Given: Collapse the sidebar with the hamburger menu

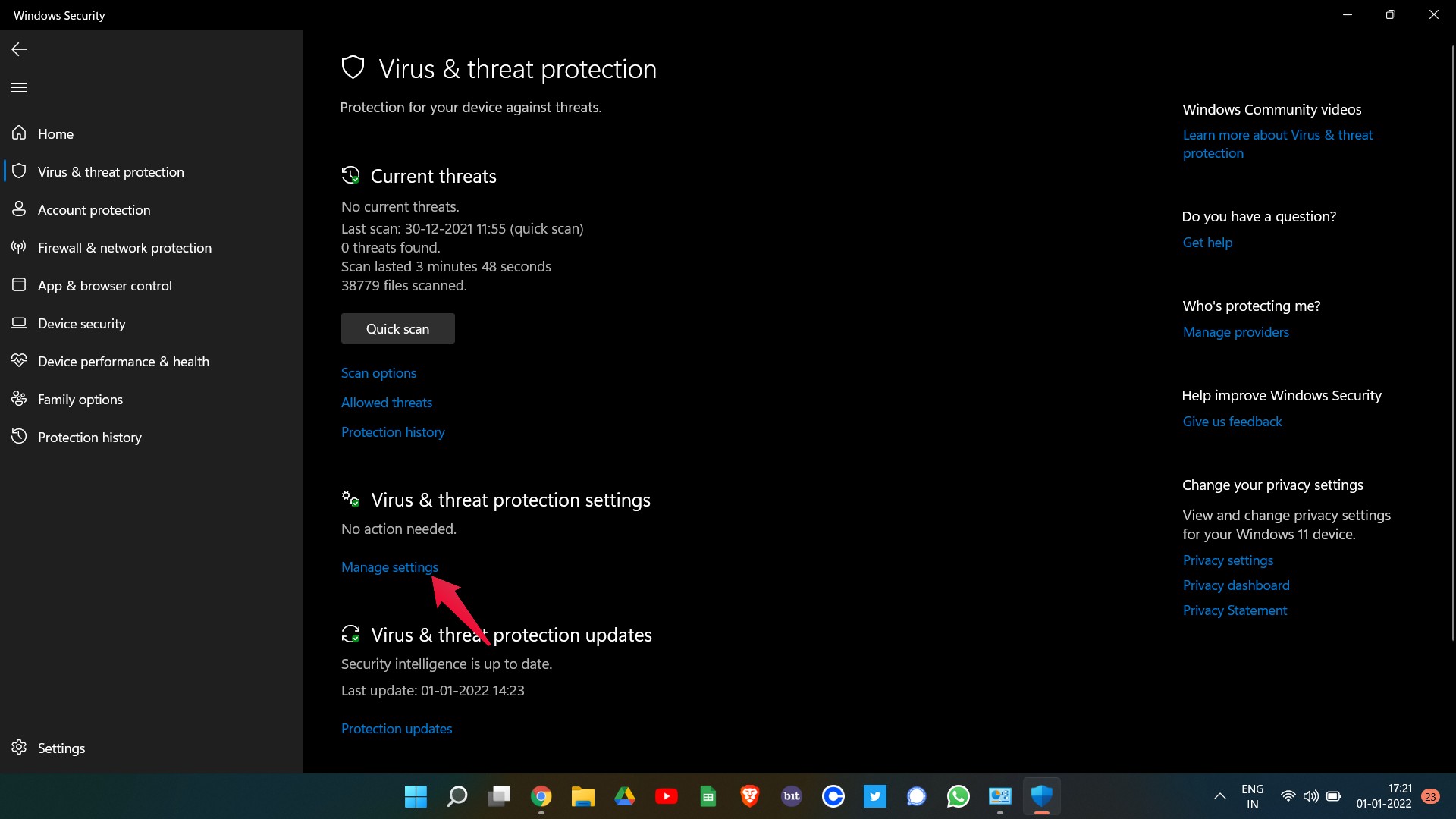Looking at the screenshot, I should pyautogui.click(x=18, y=87).
